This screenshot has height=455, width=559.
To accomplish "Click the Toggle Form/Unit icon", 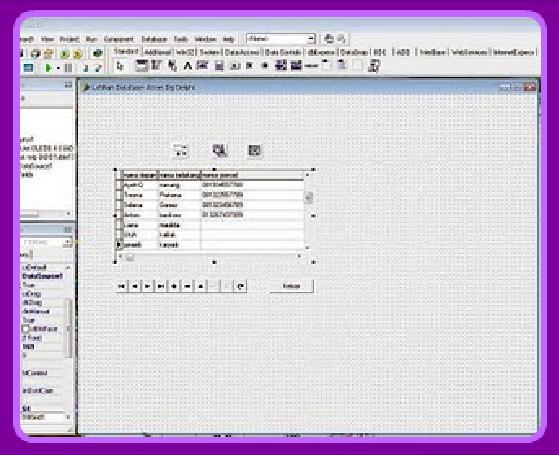I will click(28, 67).
